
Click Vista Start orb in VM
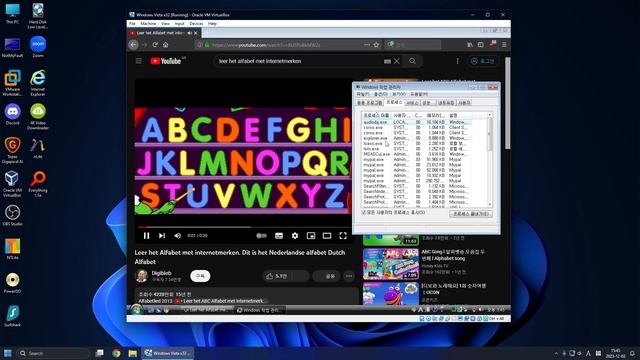(x=136, y=310)
